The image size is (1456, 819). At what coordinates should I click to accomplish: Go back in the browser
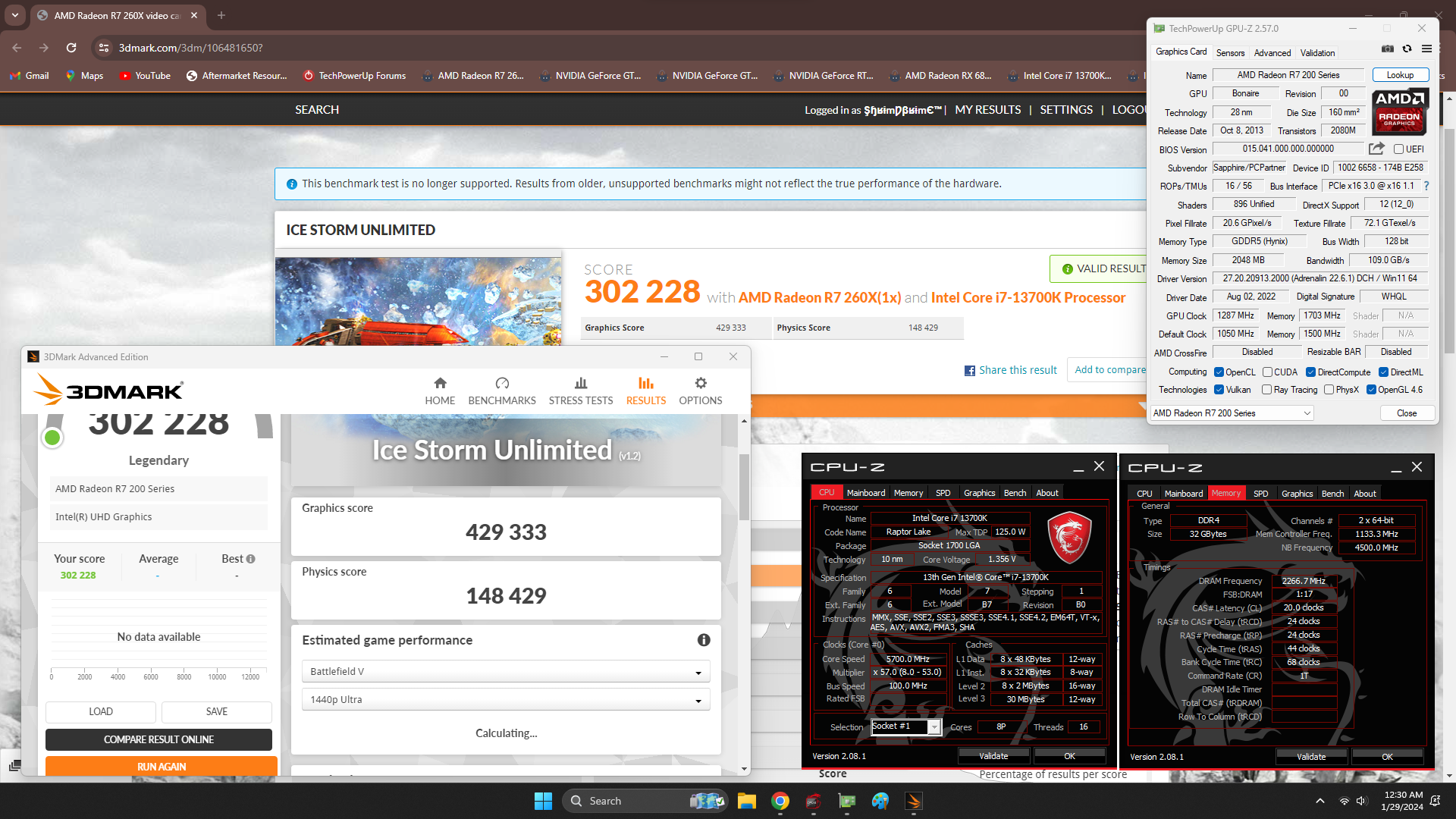(17, 48)
